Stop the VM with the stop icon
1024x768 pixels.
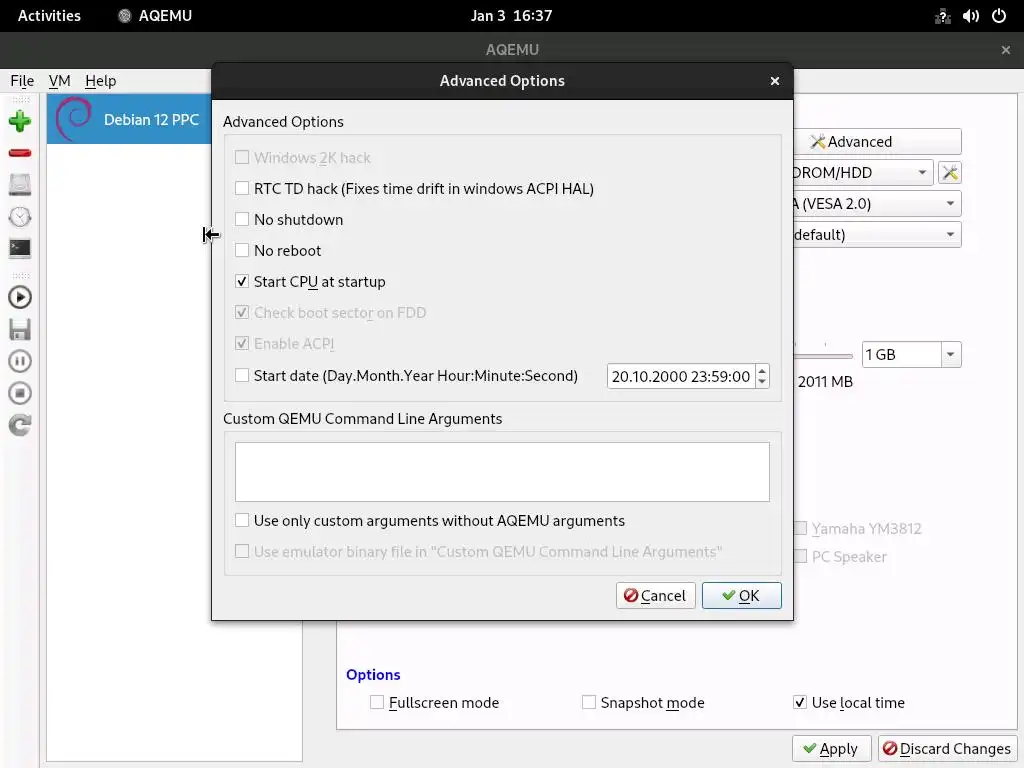click(x=20, y=393)
